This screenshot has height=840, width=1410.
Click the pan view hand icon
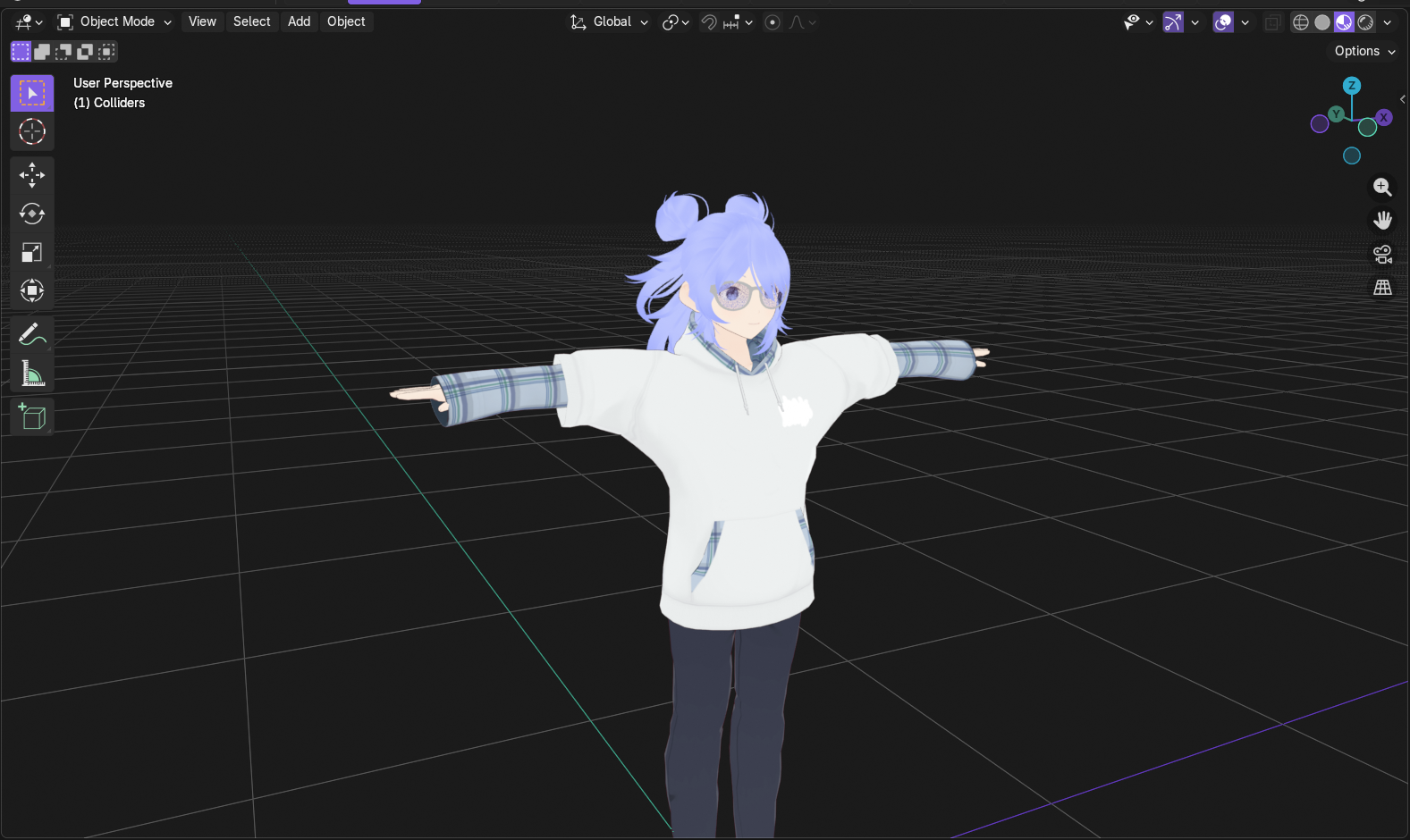[x=1382, y=220]
